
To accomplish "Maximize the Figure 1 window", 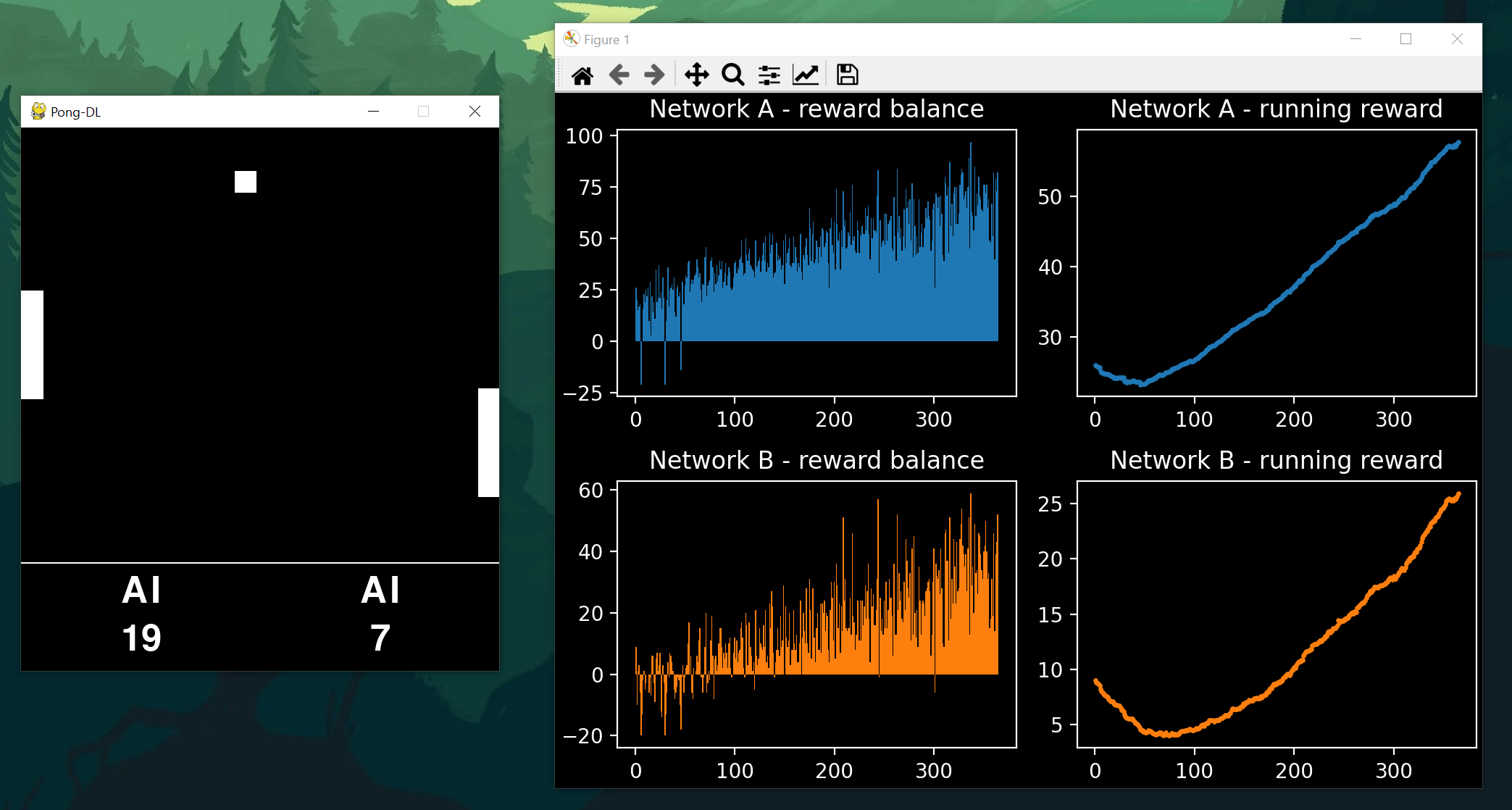I will click(x=1406, y=39).
